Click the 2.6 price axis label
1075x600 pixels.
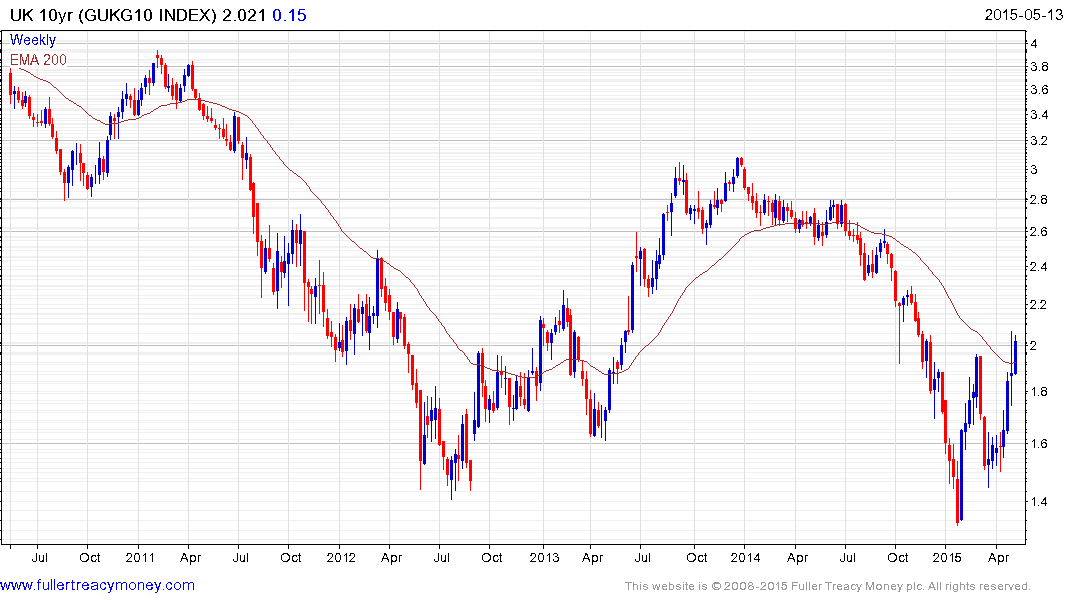point(1038,232)
